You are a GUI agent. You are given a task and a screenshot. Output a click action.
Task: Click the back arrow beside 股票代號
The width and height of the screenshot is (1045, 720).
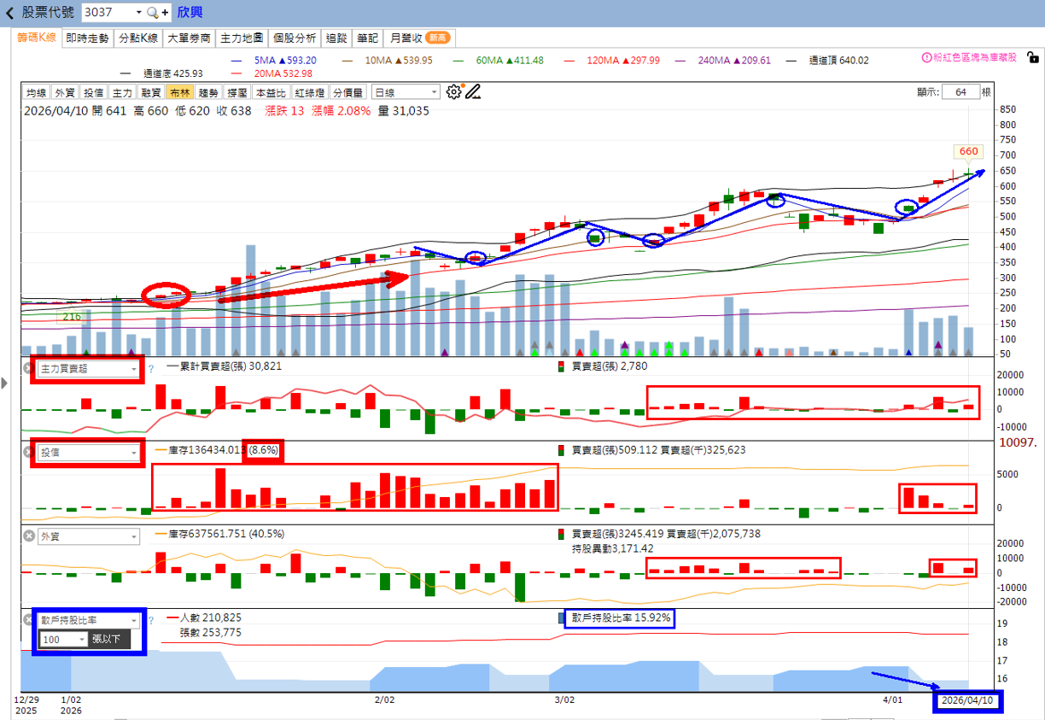9,13
